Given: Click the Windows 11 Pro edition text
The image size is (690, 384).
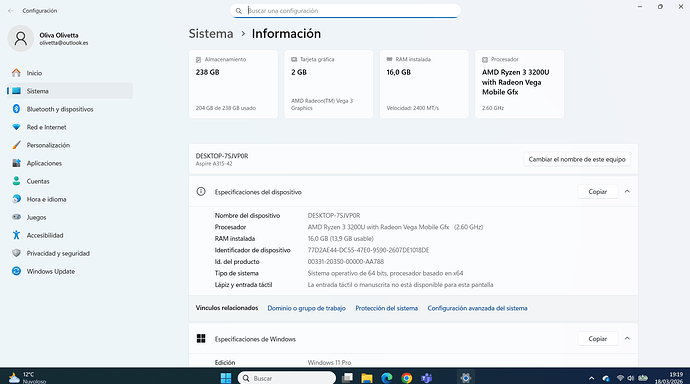Looking at the screenshot, I should point(329,362).
